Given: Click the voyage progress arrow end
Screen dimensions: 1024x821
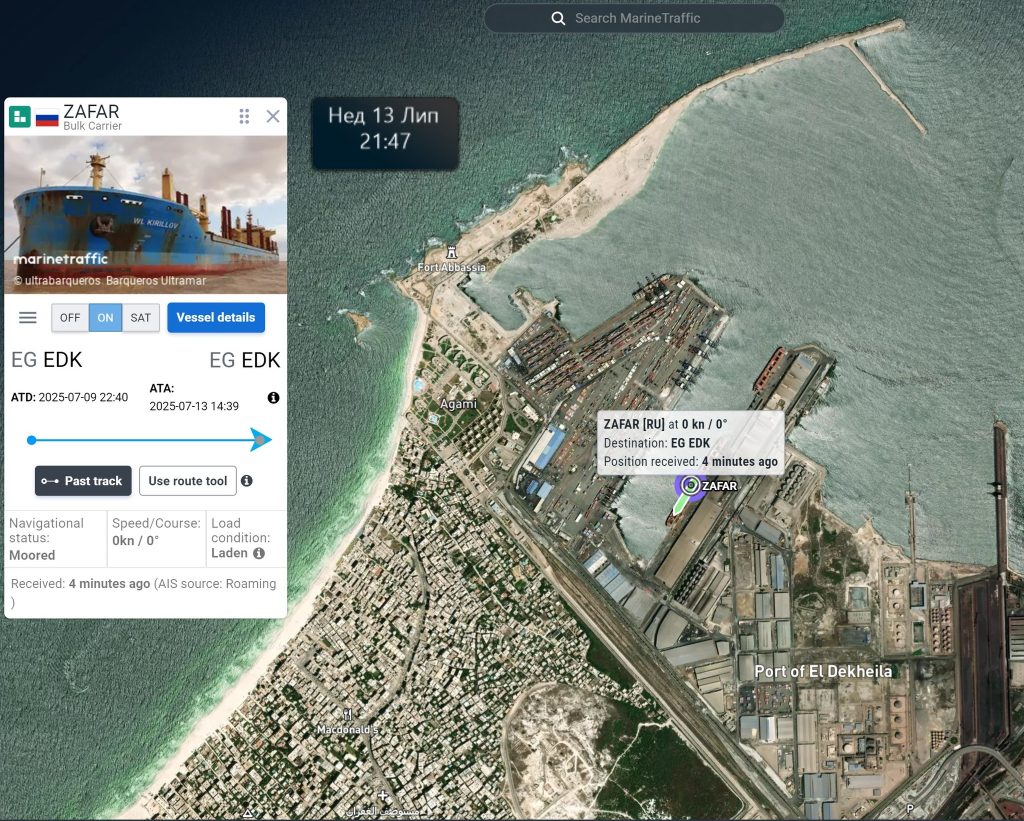Looking at the screenshot, I should [261, 440].
